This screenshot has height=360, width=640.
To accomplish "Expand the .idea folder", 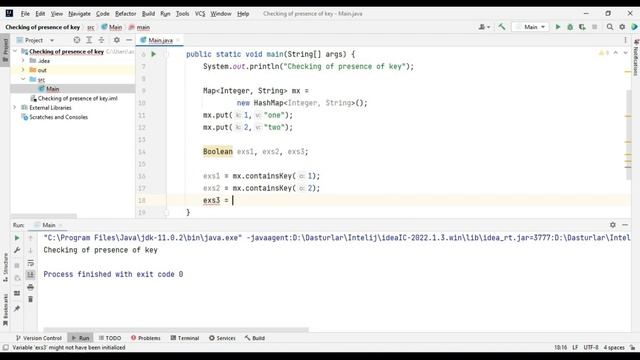I will tap(23, 60).
